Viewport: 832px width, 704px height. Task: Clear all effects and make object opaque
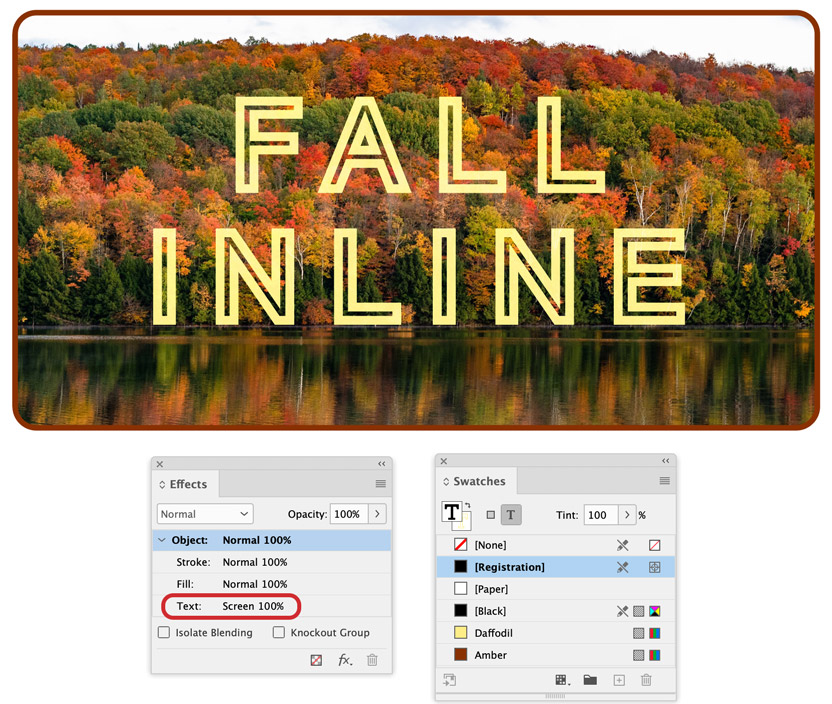coord(316,660)
